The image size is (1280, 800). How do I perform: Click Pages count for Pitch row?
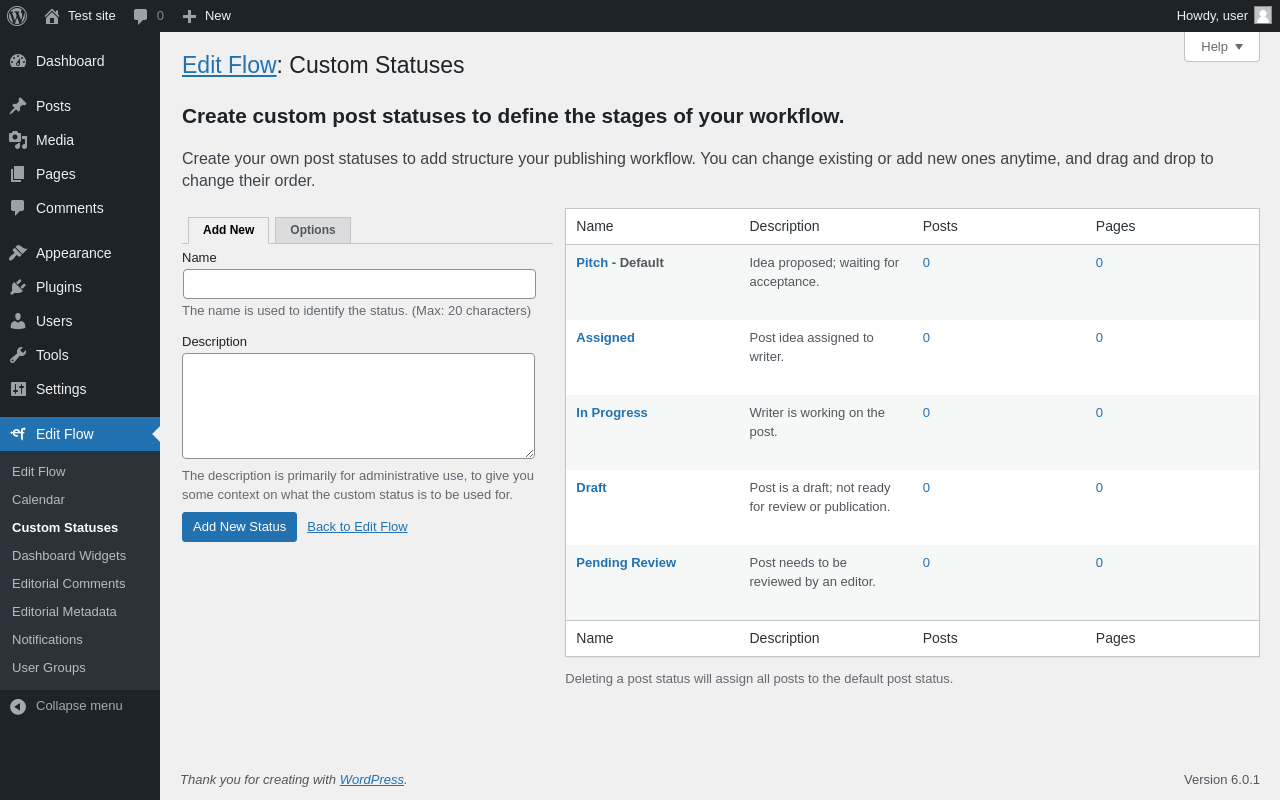pos(1099,262)
